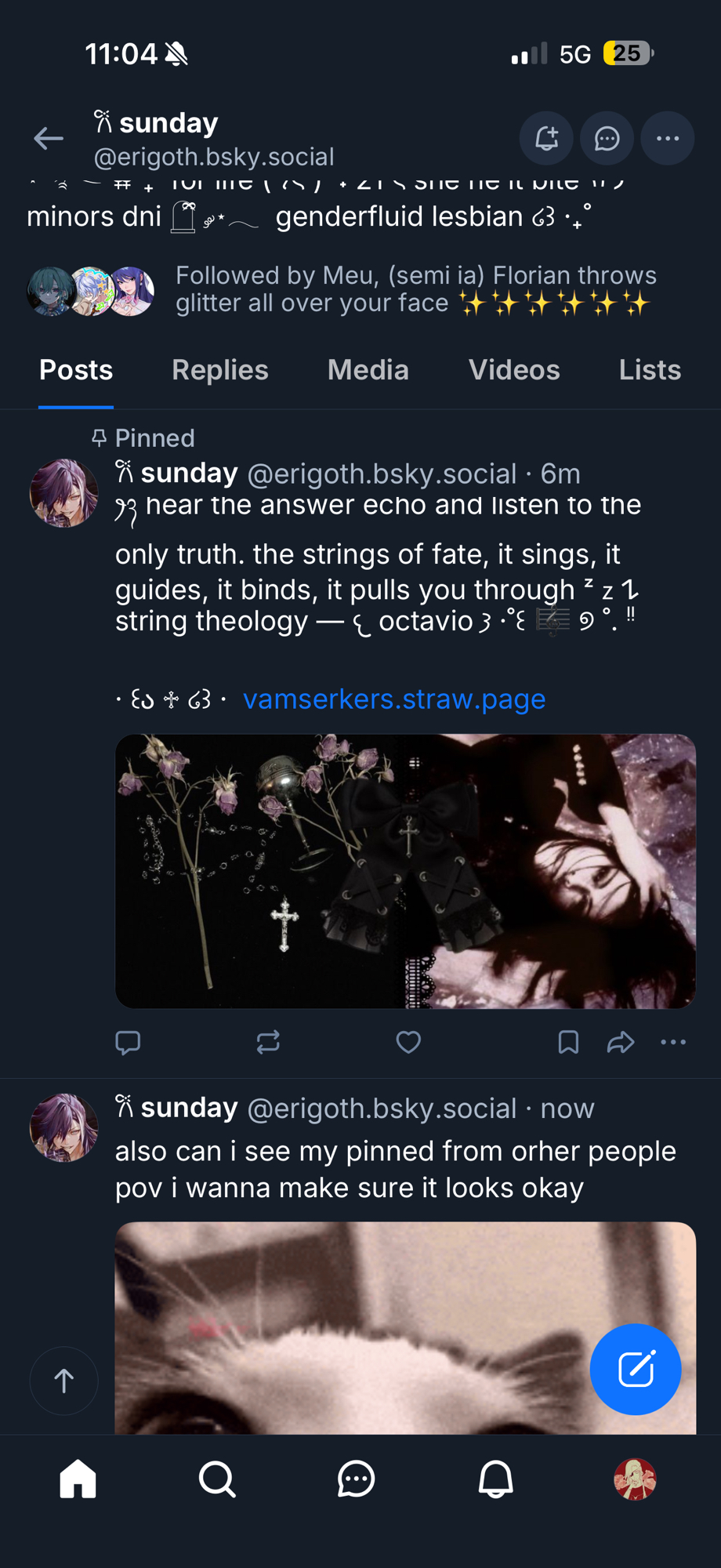Reply to the pinned post
The image size is (721, 1568).
click(128, 1042)
